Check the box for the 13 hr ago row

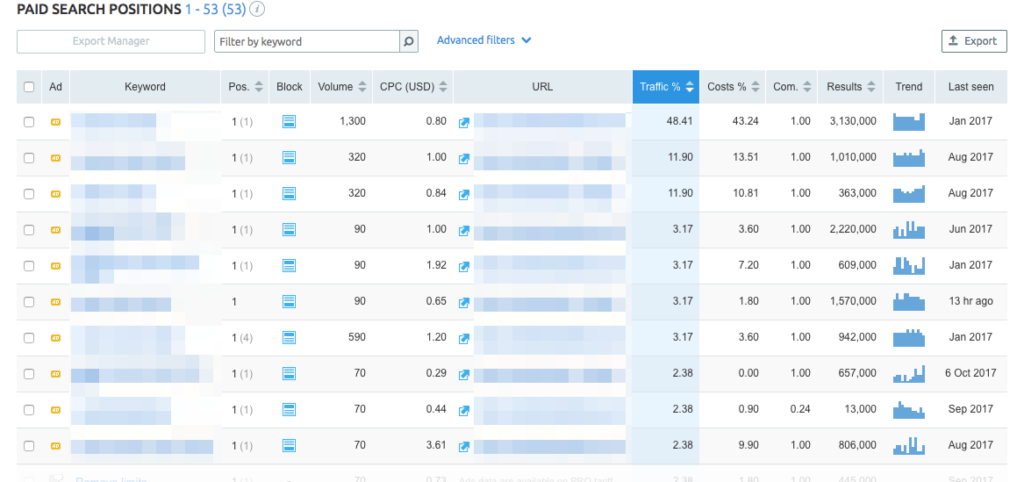(29, 302)
